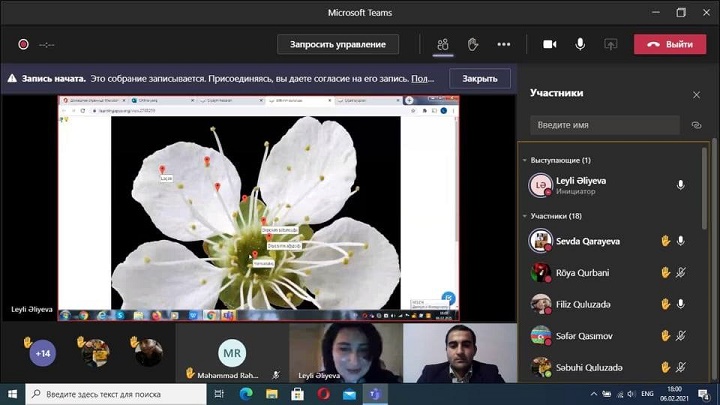Click the Введите имя search field
Viewport: 720px width, 405px height.
[x=606, y=125]
